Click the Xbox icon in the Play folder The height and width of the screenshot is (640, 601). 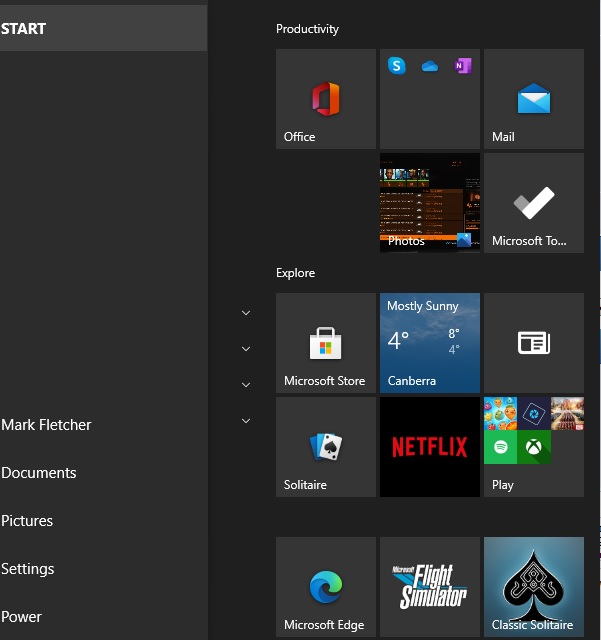(534, 447)
